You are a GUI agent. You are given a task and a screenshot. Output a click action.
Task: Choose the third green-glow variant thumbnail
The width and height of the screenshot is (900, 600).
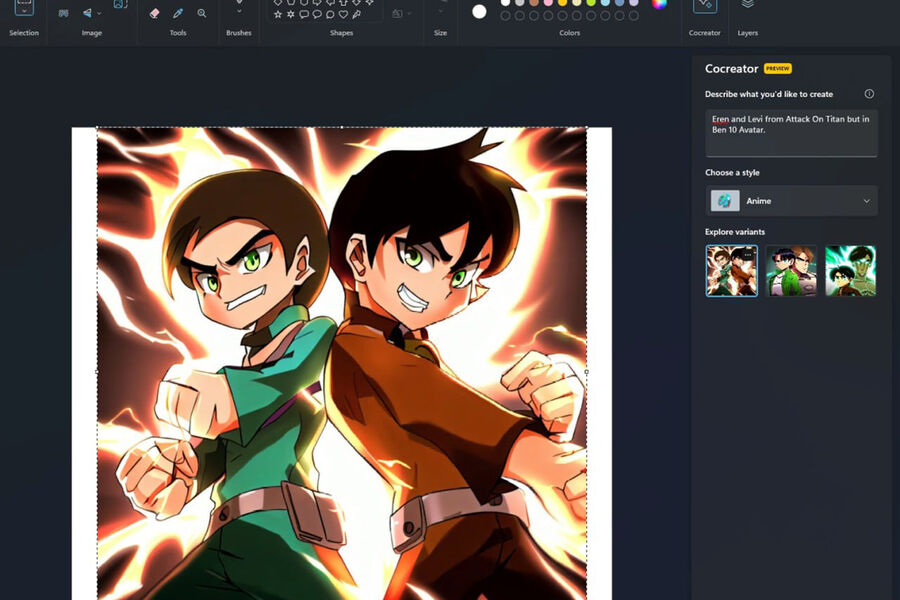point(850,271)
